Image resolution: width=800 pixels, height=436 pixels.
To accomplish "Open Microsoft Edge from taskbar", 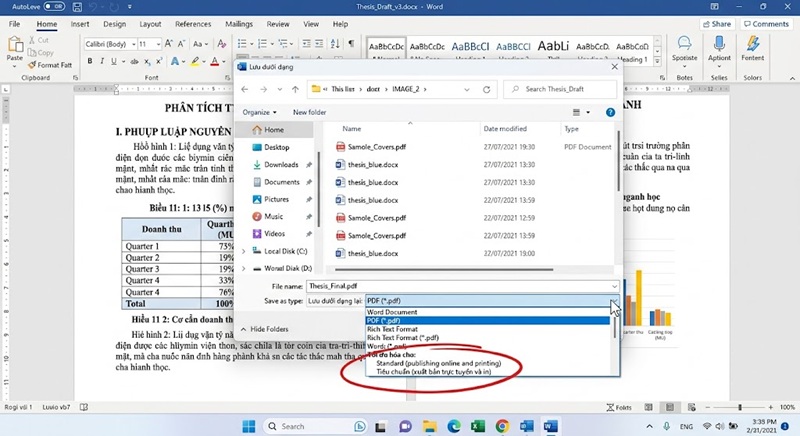I will [x=454, y=426].
